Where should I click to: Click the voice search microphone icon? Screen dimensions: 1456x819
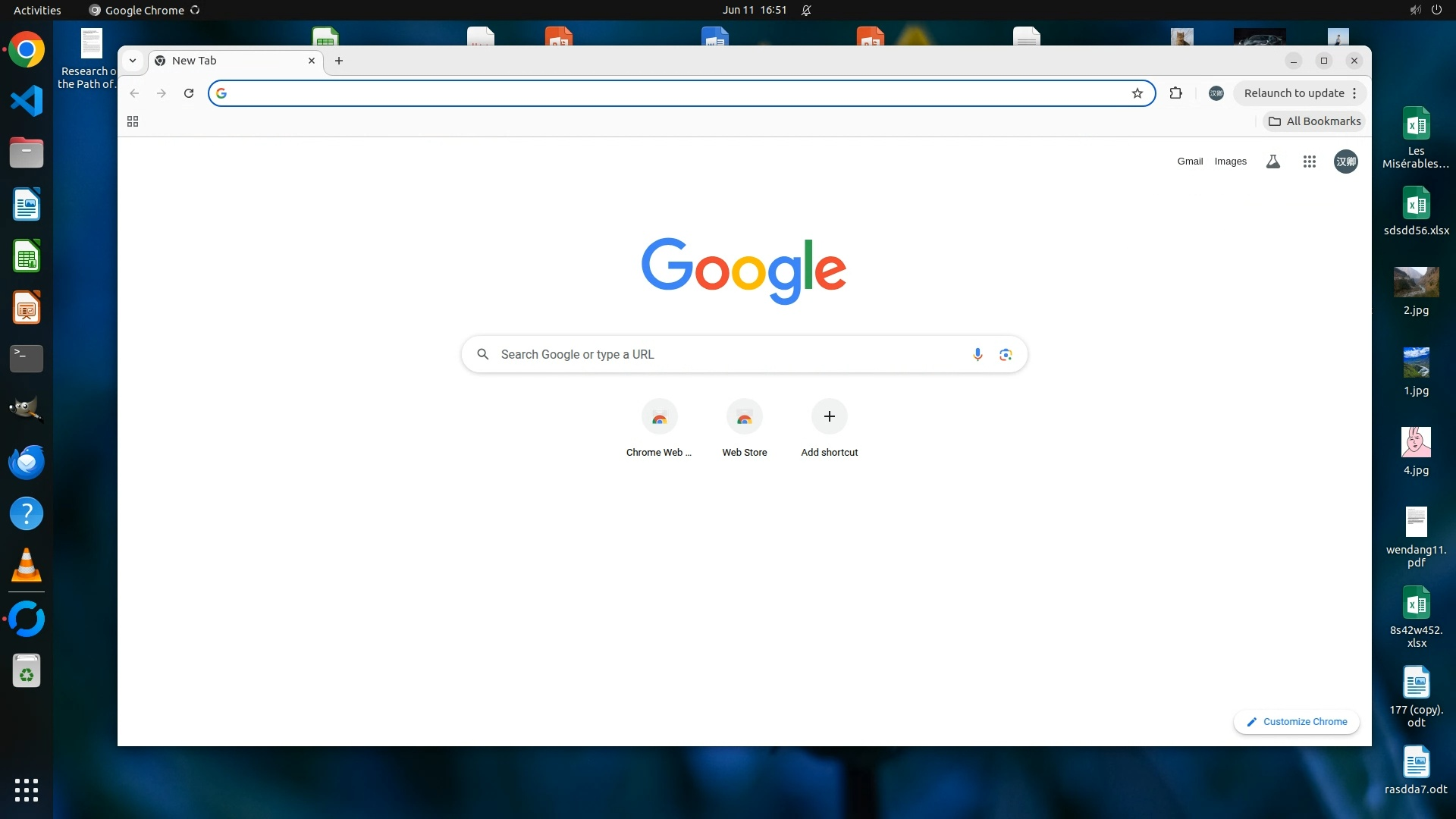(x=977, y=354)
